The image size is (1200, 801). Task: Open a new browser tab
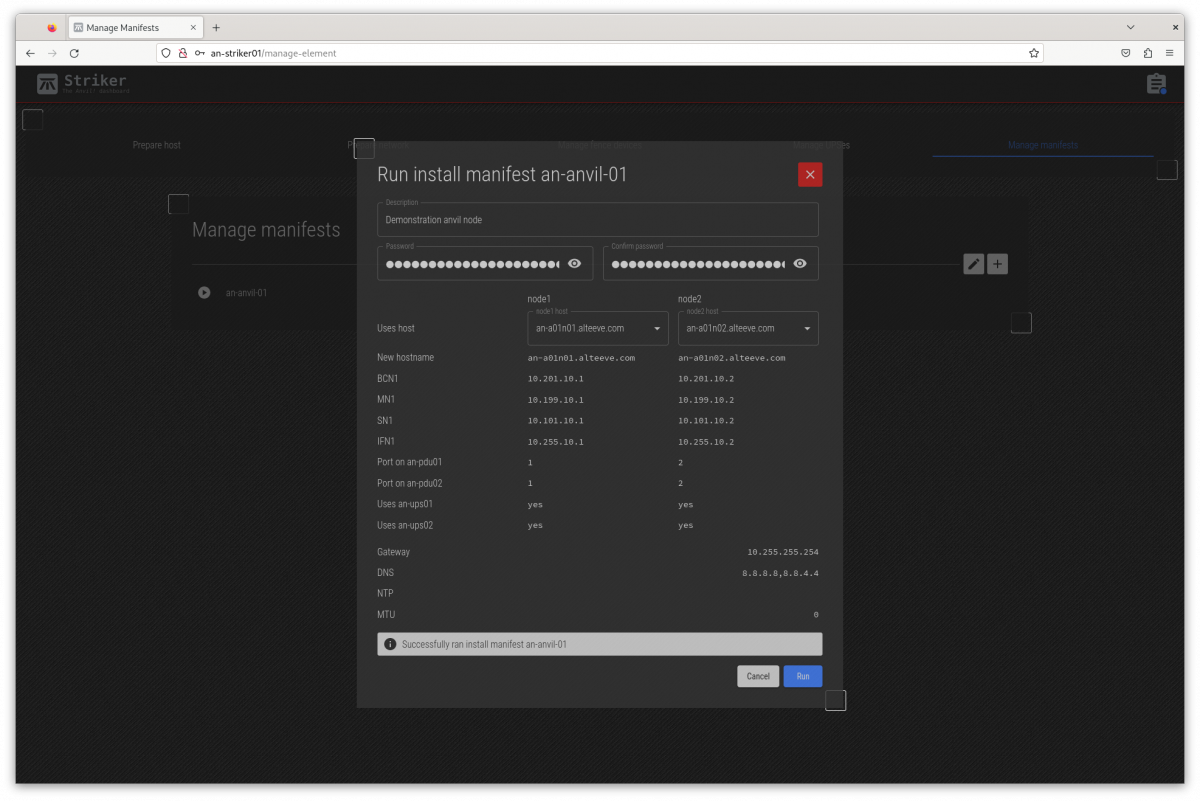click(216, 28)
